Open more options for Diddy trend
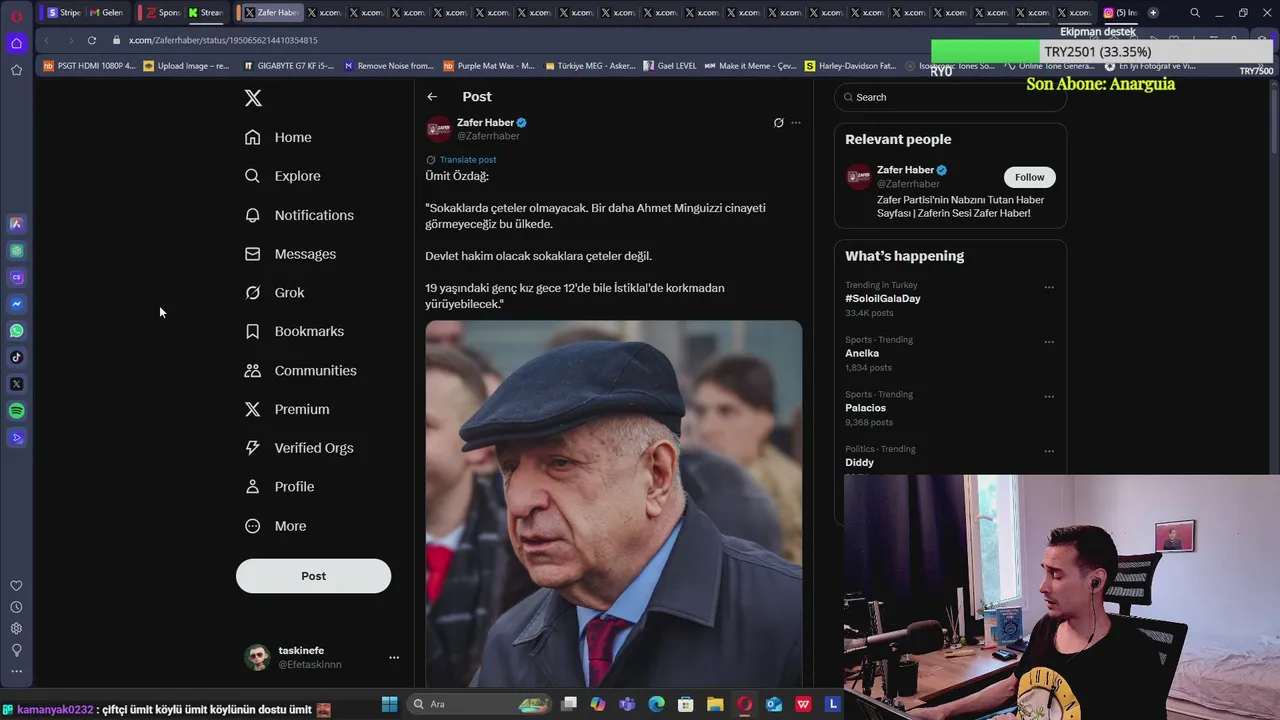 [x=1049, y=451]
